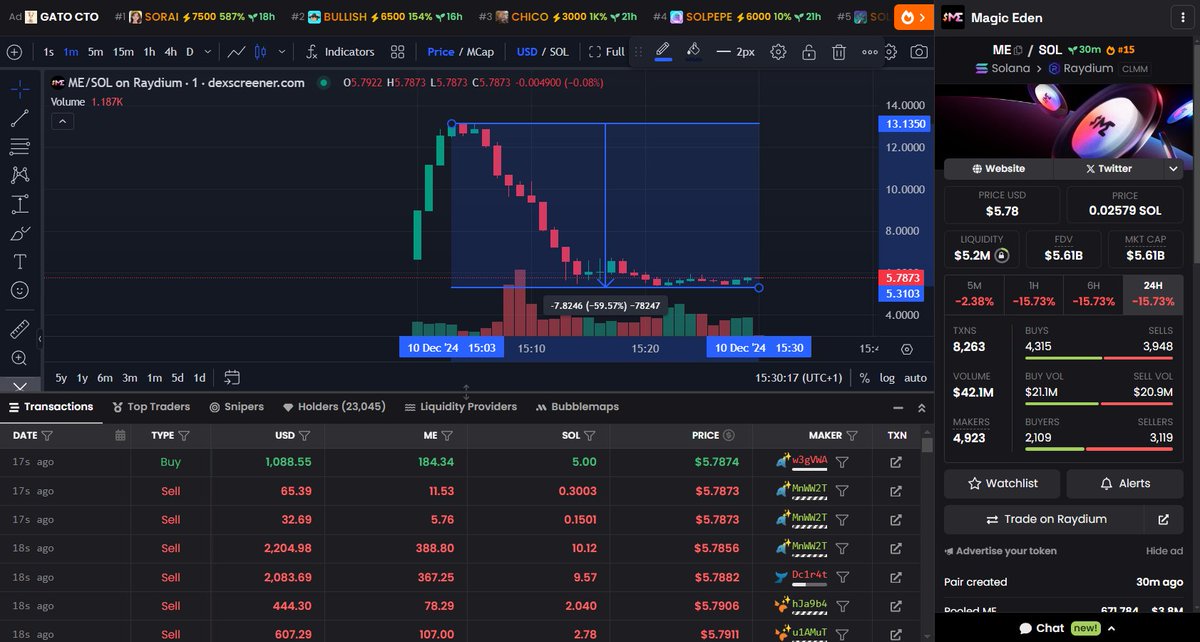This screenshot has height=642, width=1200.
Task: Switch to the Top Traders tab
Action: [152, 407]
